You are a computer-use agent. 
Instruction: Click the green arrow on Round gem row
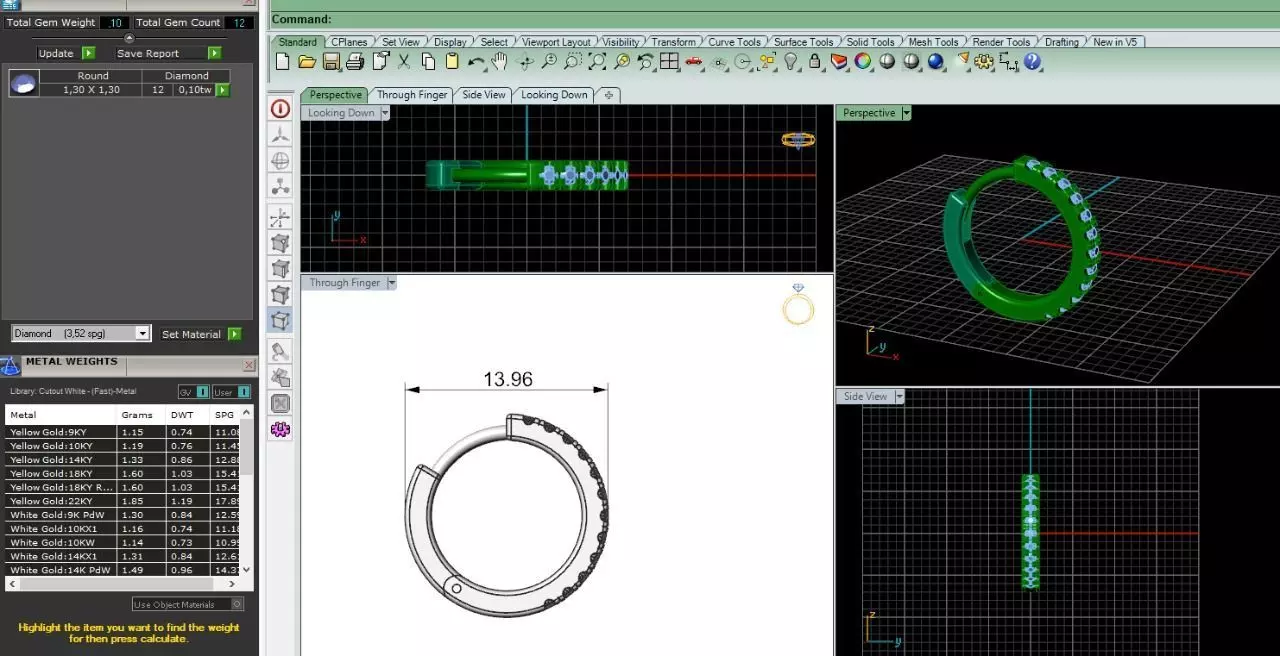tap(222, 90)
